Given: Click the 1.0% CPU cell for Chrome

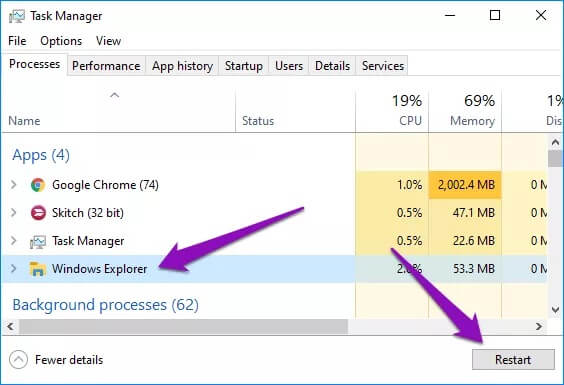Looking at the screenshot, I should pyautogui.click(x=392, y=185).
